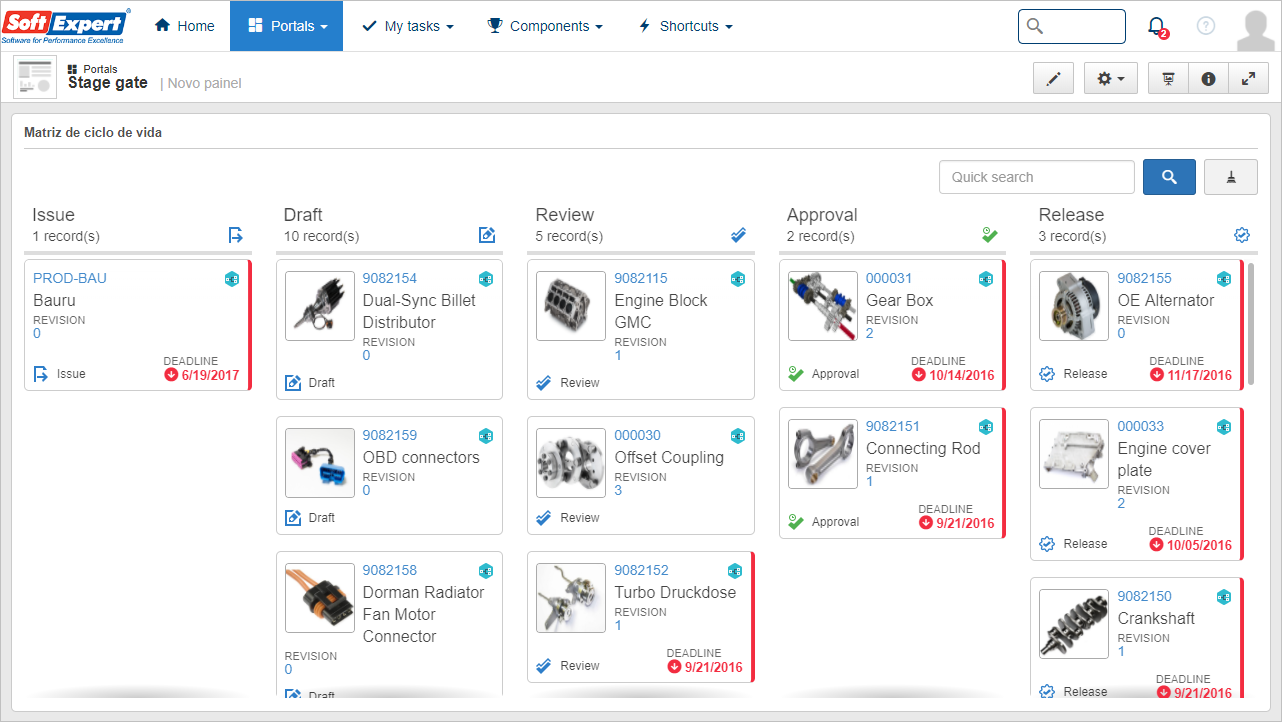This screenshot has width=1282, height=722.
Task: Open the Shortcuts menu
Action: coord(685,26)
